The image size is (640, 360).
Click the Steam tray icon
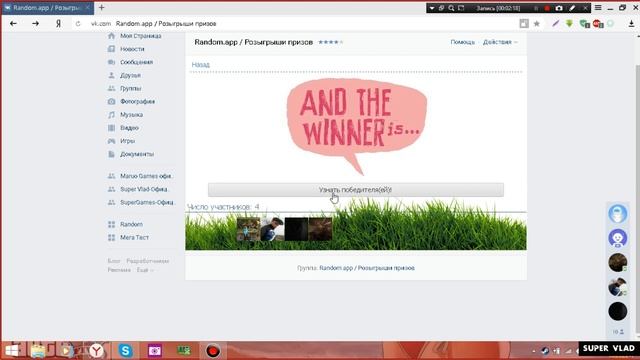tap(545, 351)
